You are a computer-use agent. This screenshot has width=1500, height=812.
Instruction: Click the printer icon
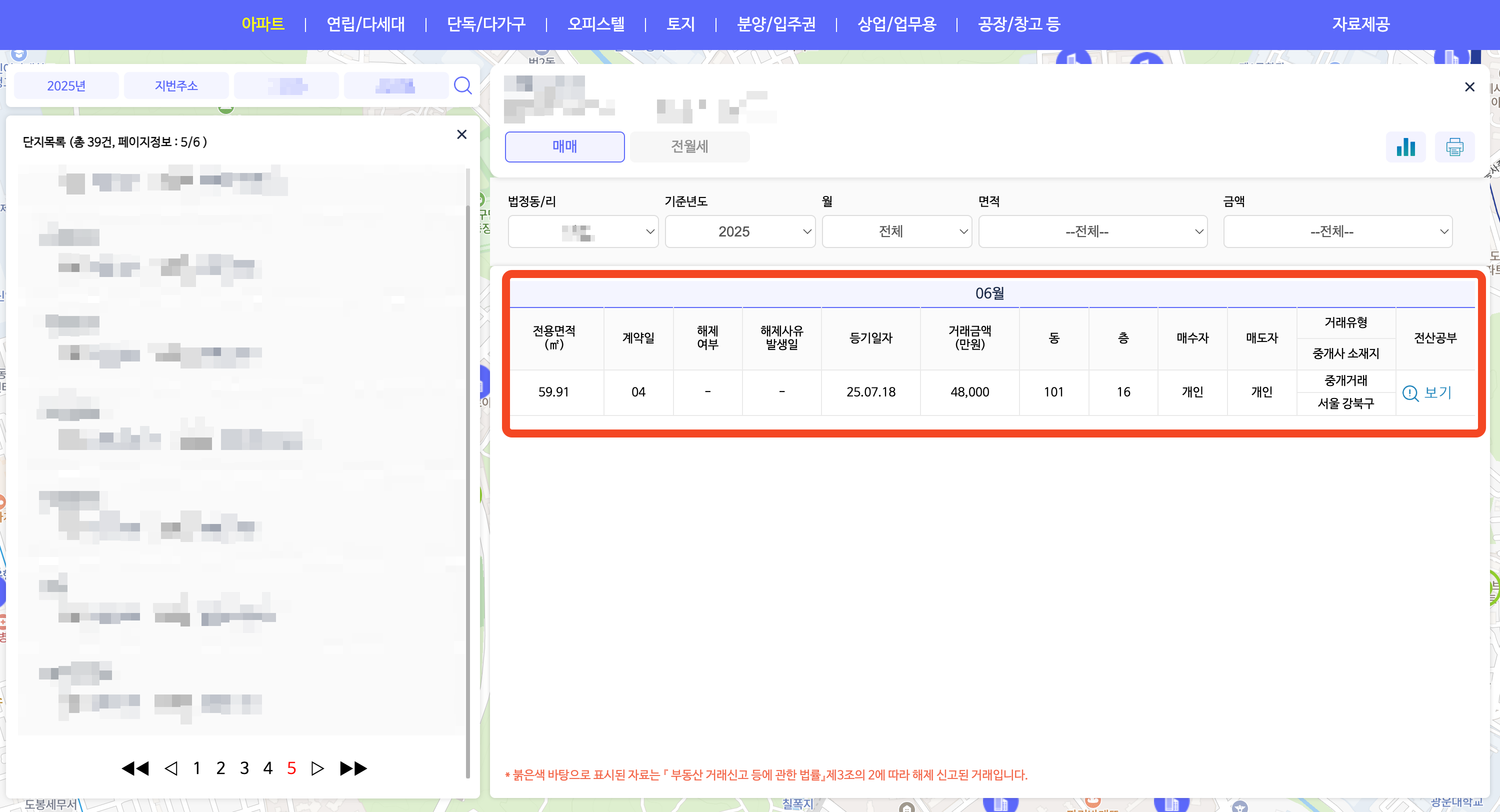click(1454, 147)
